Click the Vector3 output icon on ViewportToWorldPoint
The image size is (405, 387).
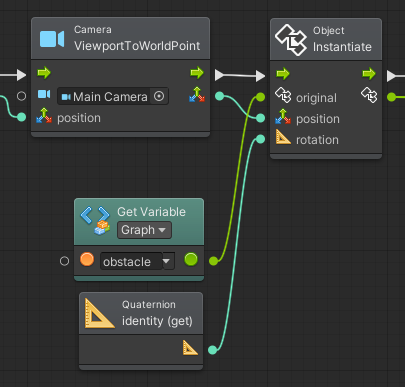click(x=197, y=94)
